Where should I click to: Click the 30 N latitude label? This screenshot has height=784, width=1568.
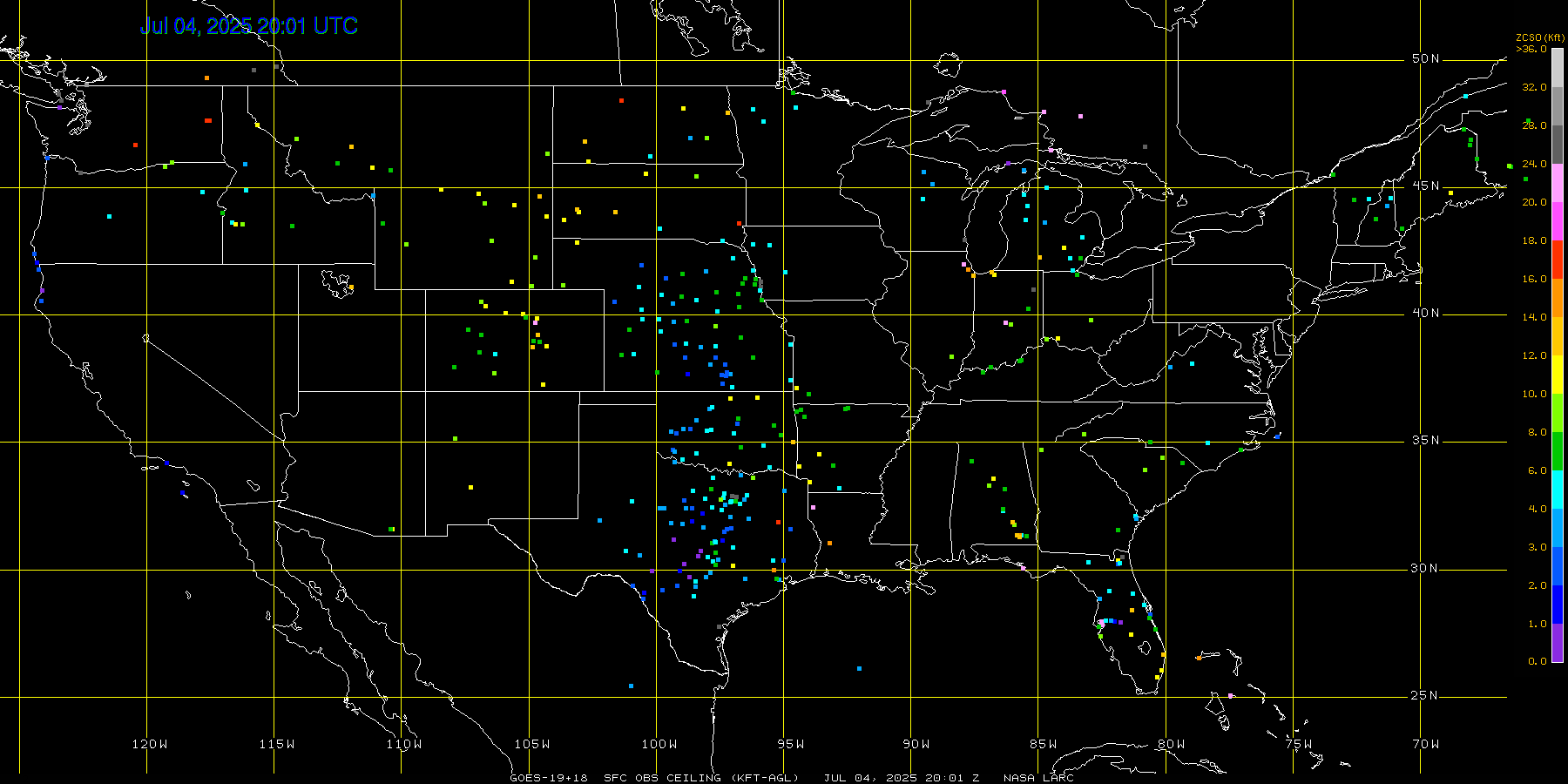pyautogui.click(x=1426, y=568)
